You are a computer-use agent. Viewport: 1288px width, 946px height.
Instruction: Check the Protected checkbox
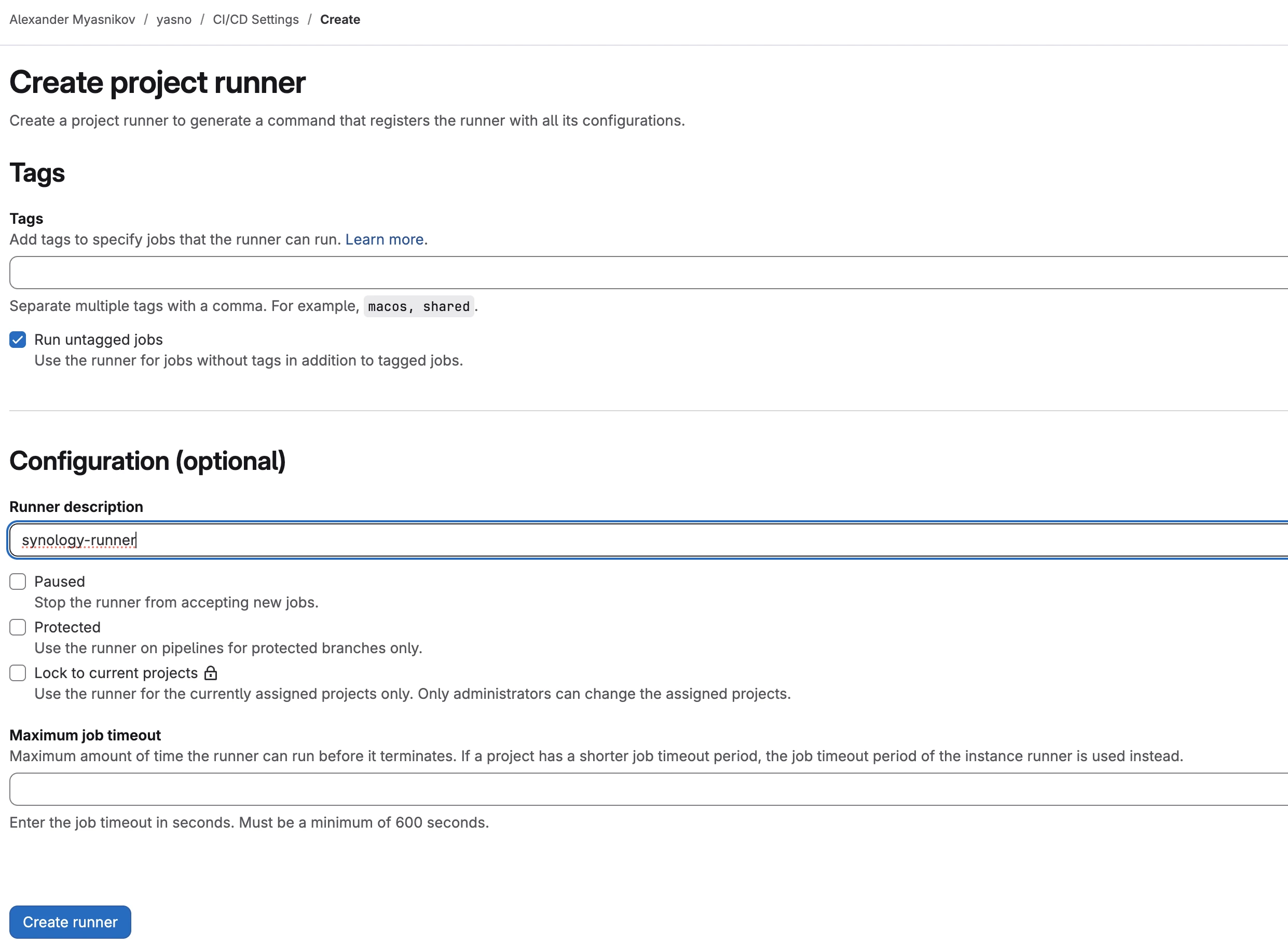18,628
